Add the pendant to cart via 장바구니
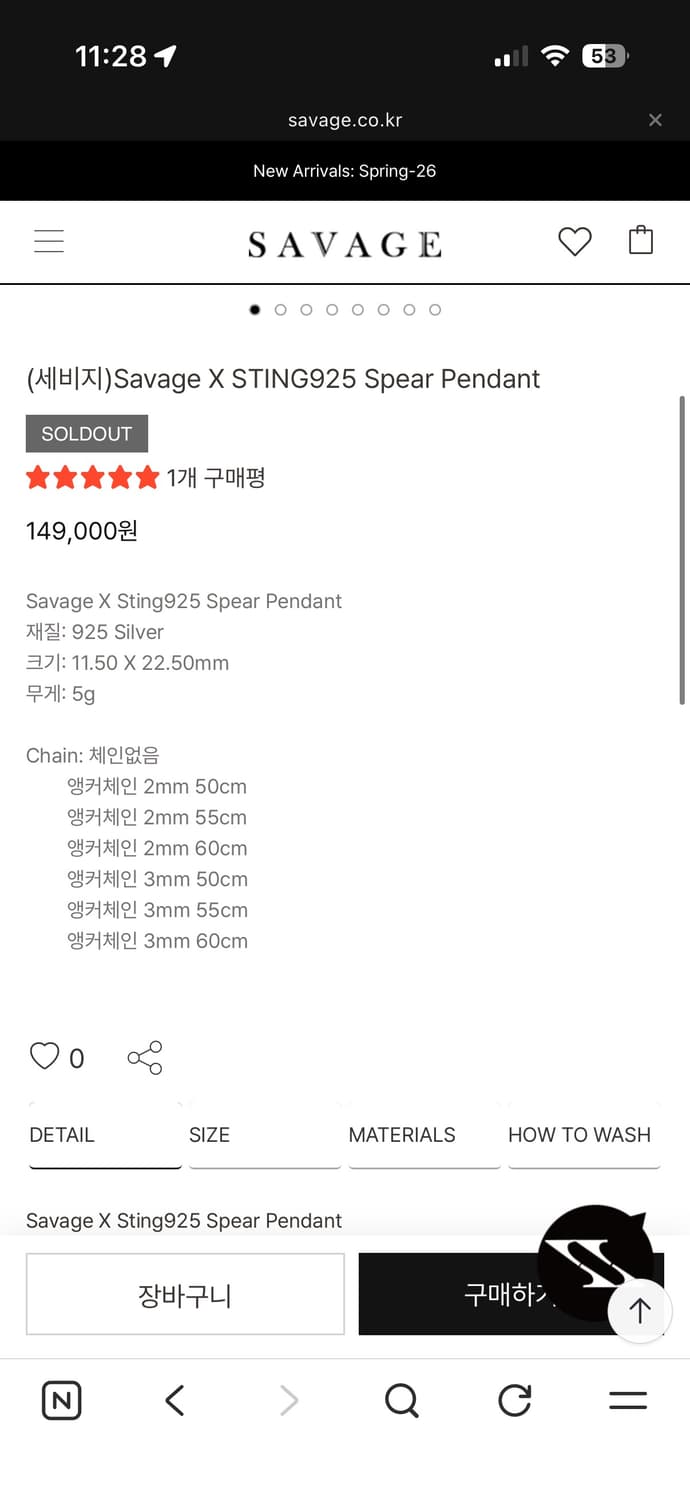Screen dimensions: 690x1500 (x=185, y=1293)
